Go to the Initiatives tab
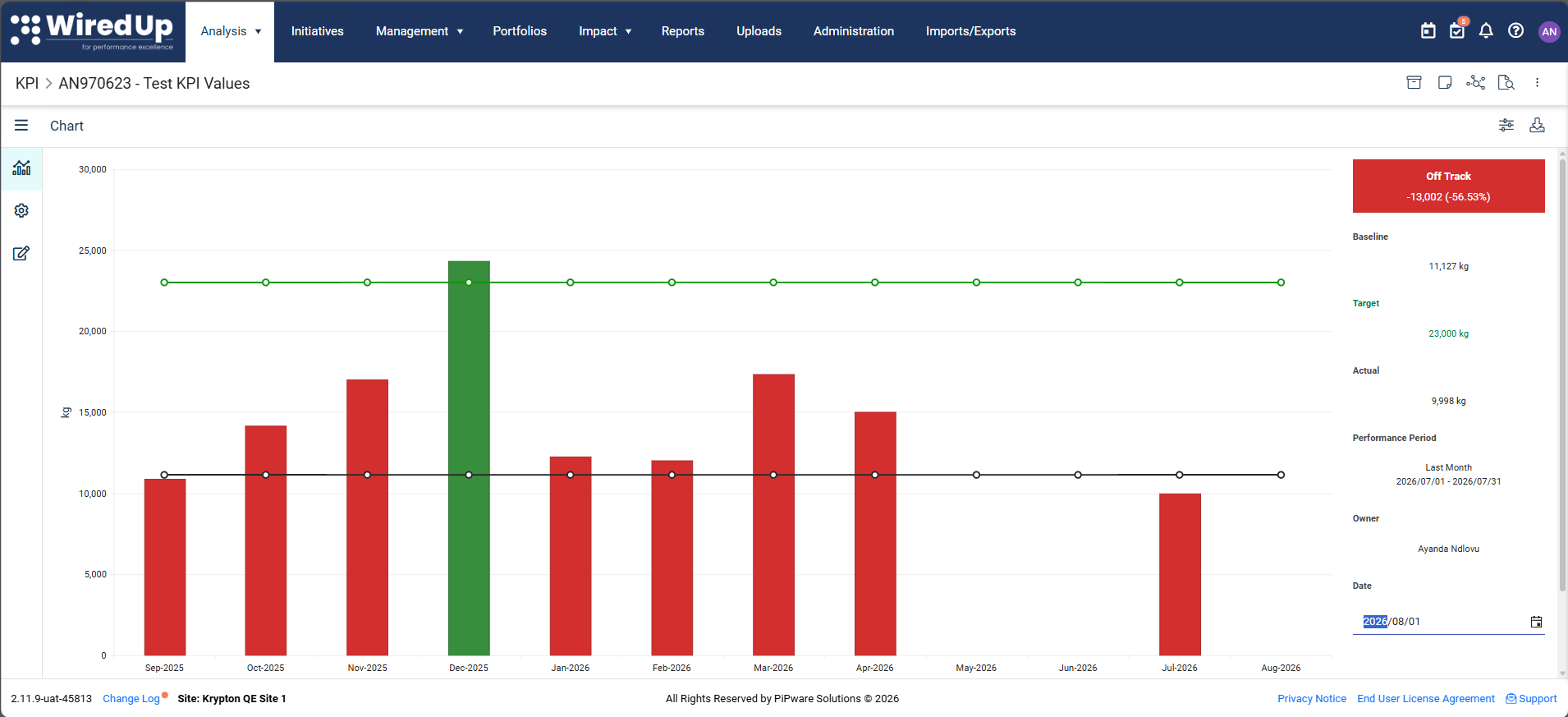Screen dimensions: 1568x717 tap(318, 31)
